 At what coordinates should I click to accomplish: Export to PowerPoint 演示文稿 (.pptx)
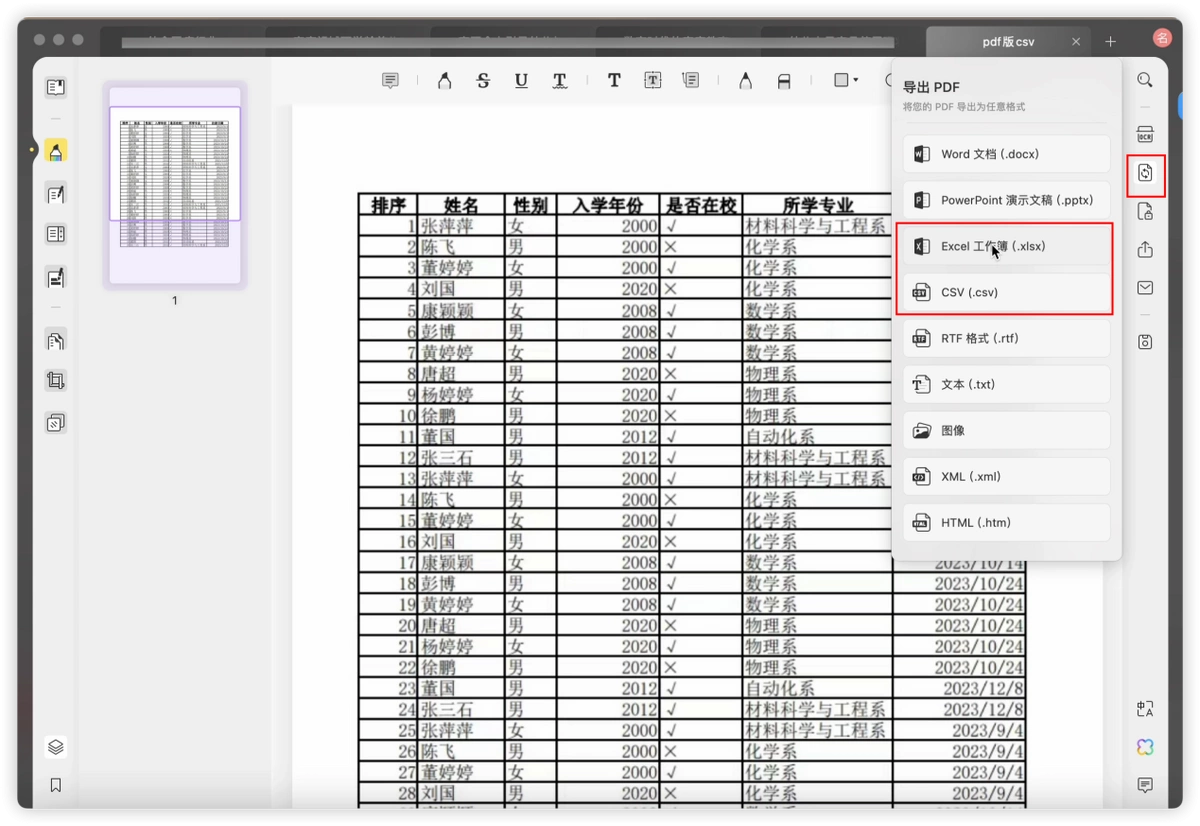[x=1006, y=200]
